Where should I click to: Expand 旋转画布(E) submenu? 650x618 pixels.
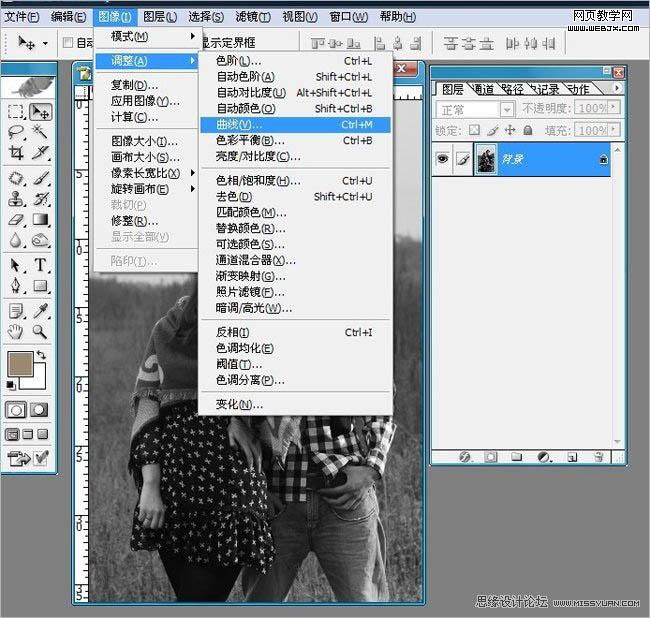pos(148,189)
